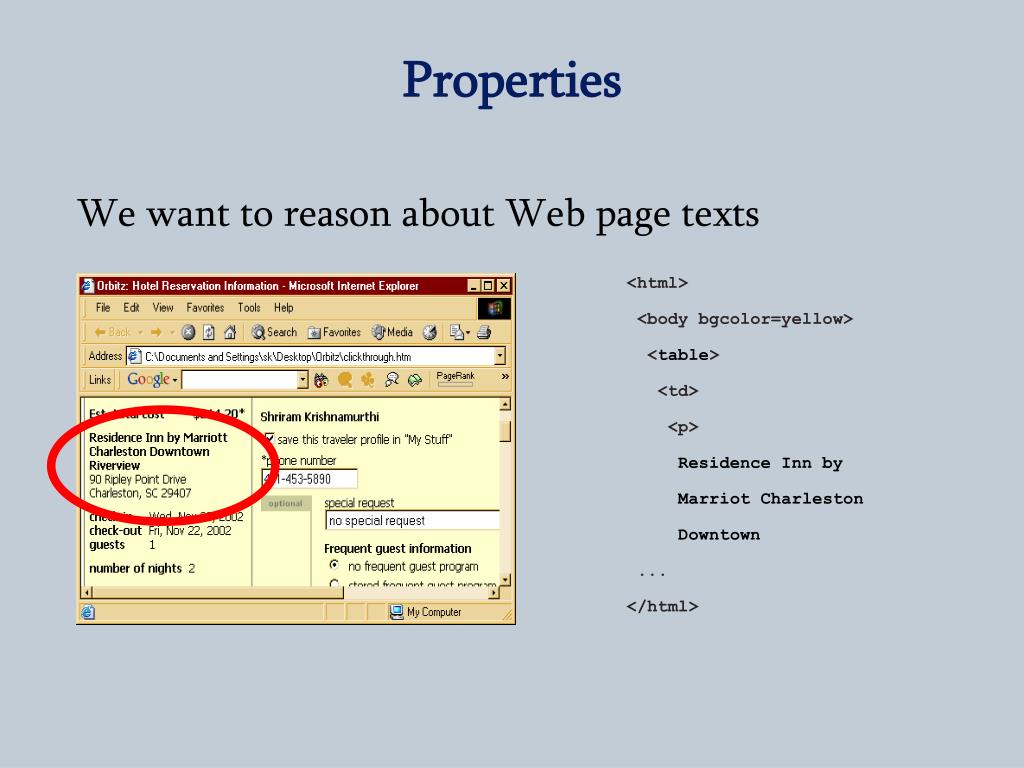Screen dimensions: 1024x768
Task: Open the Back button history dropdown arrow
Action: pos(140,332)
